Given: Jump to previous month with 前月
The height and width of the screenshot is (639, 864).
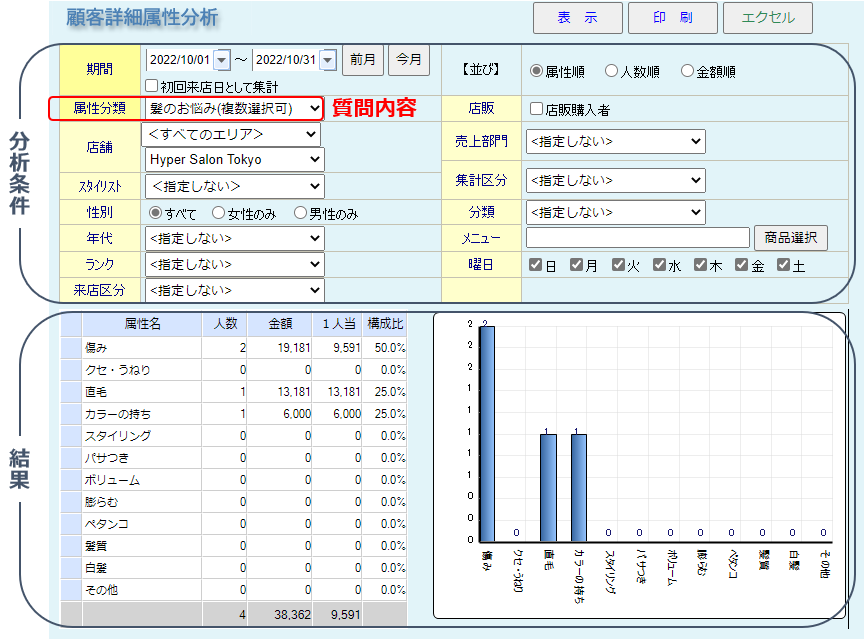Looking at the screenshot, I should coord(362,60).
